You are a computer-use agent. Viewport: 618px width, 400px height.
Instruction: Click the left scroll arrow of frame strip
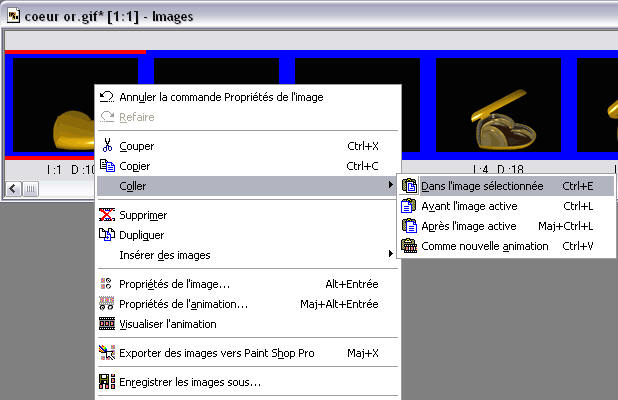pyautogui.click(x=13, y=189)
